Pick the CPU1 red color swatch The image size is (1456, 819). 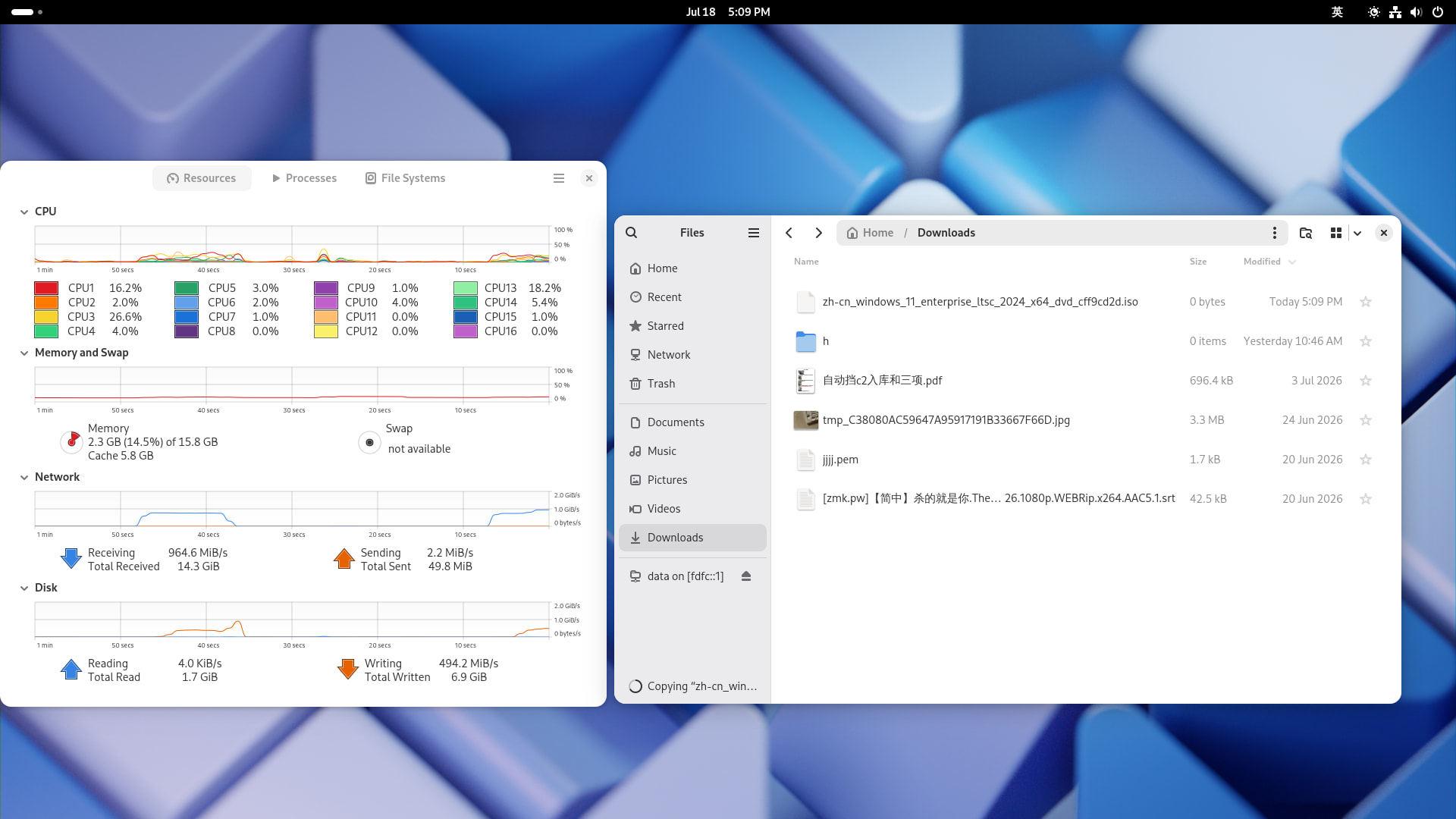[x=46, y=288]
